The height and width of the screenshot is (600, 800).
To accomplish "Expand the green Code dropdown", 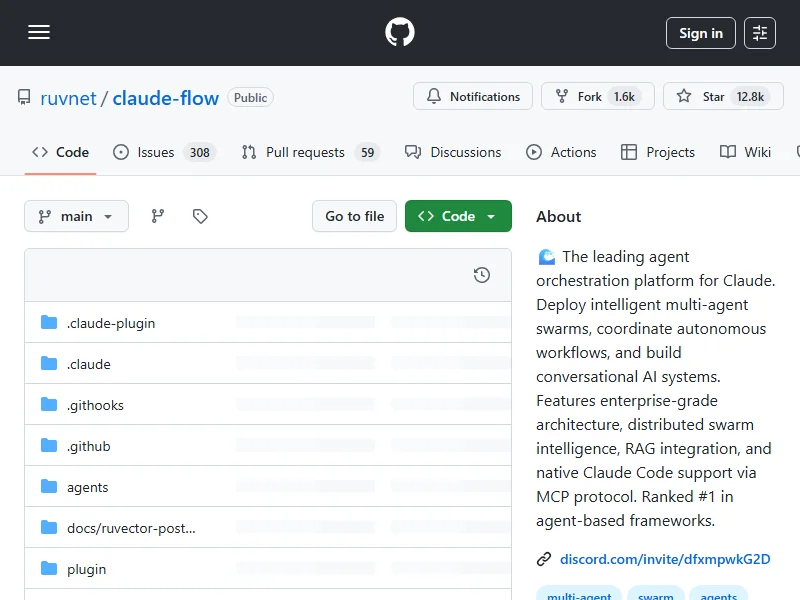I will (x=458, y=216).
